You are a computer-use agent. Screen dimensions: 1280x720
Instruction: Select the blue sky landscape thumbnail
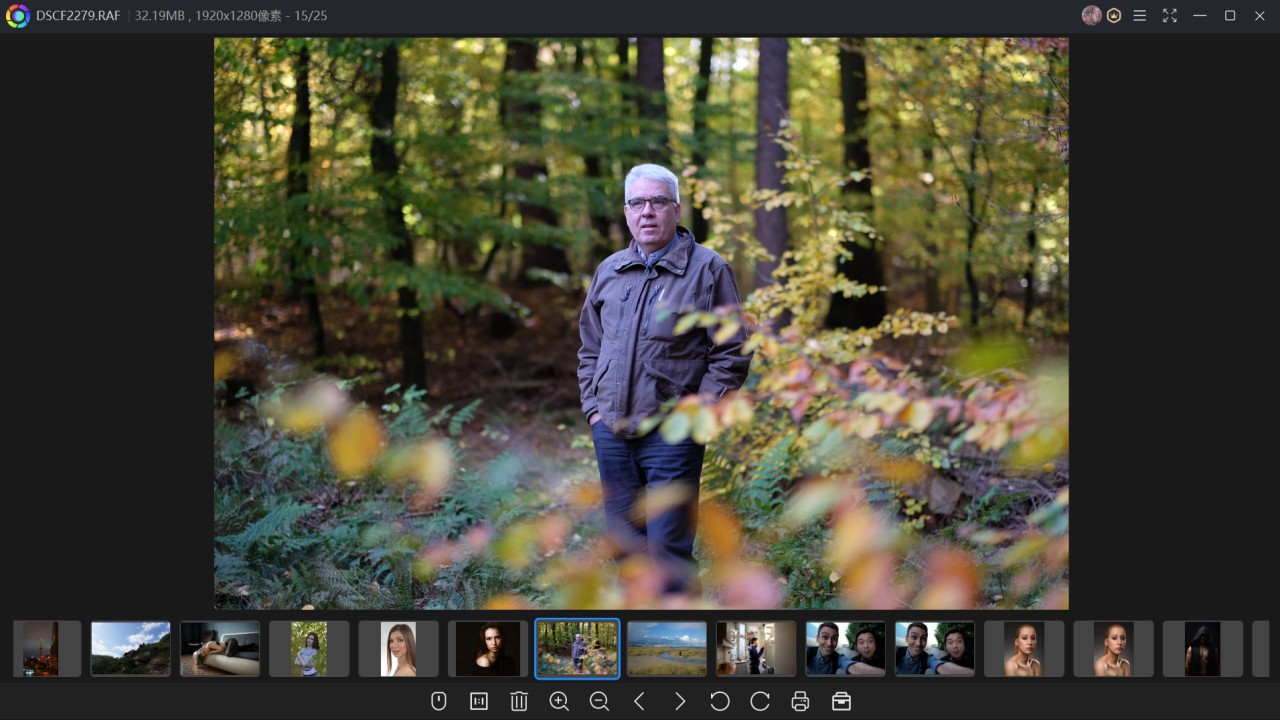click(130, 648)
